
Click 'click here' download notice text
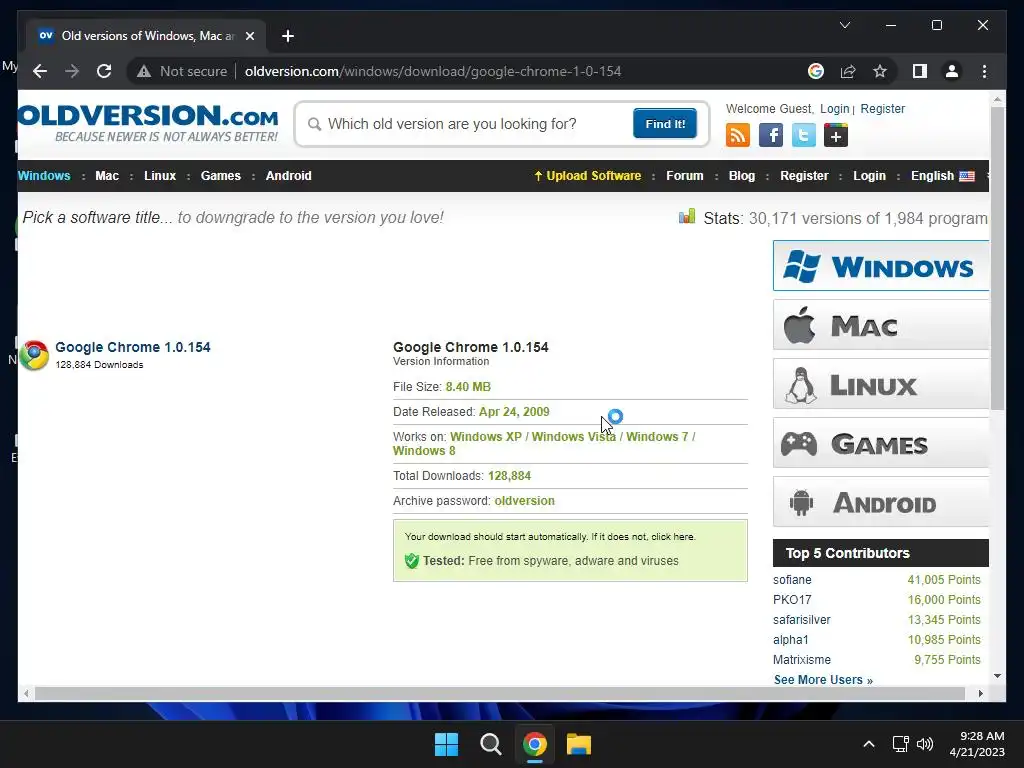click(x=673, y=537)
